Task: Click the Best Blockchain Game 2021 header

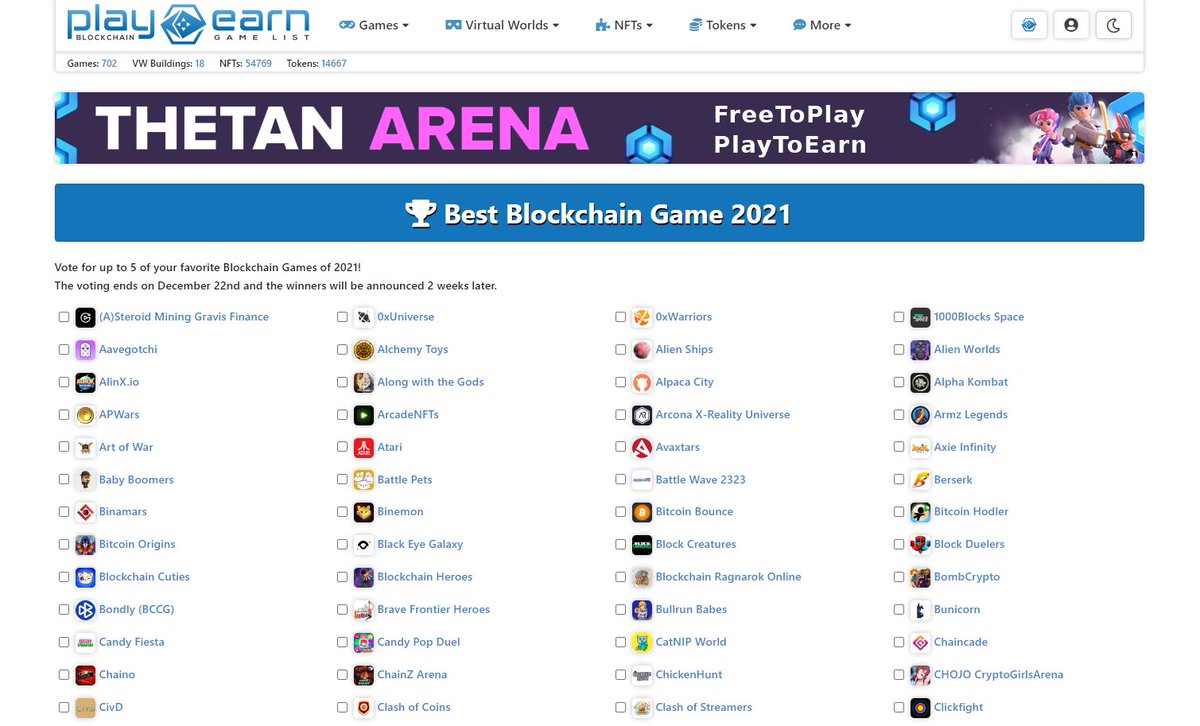Action: coord(599,213)
